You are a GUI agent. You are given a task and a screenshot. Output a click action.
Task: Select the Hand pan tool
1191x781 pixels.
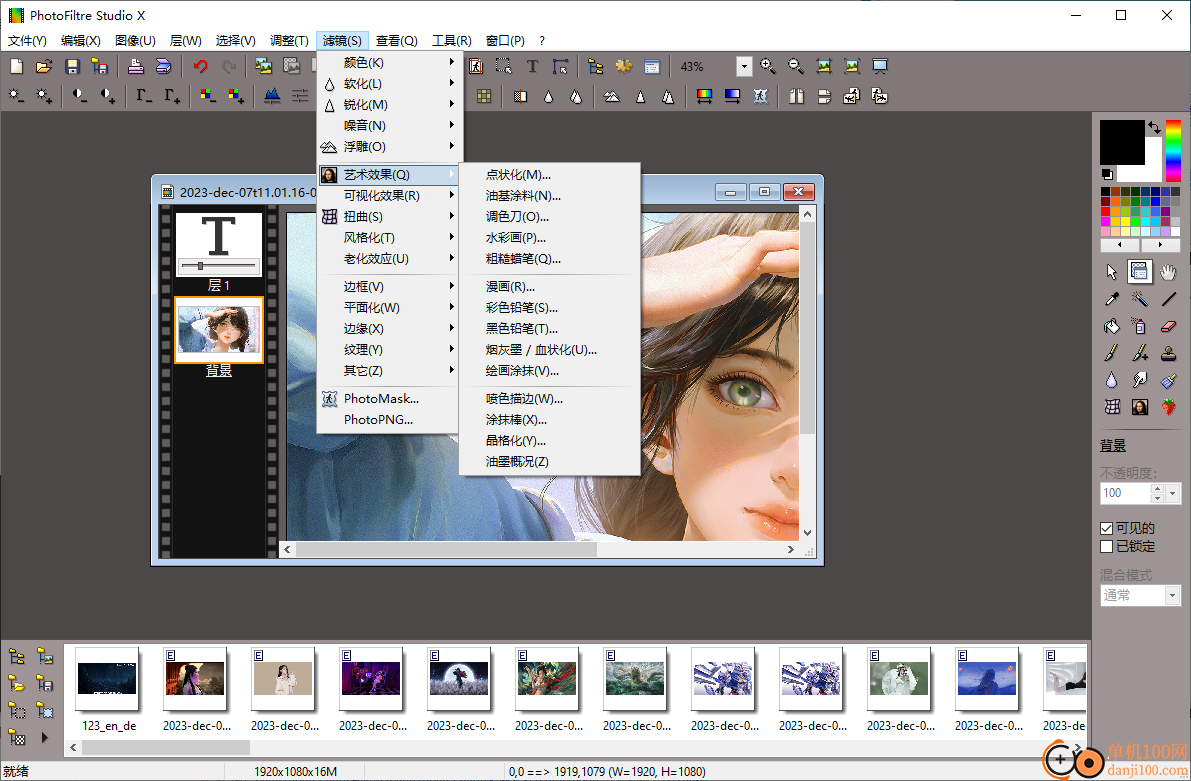[x=1168, y=272]
